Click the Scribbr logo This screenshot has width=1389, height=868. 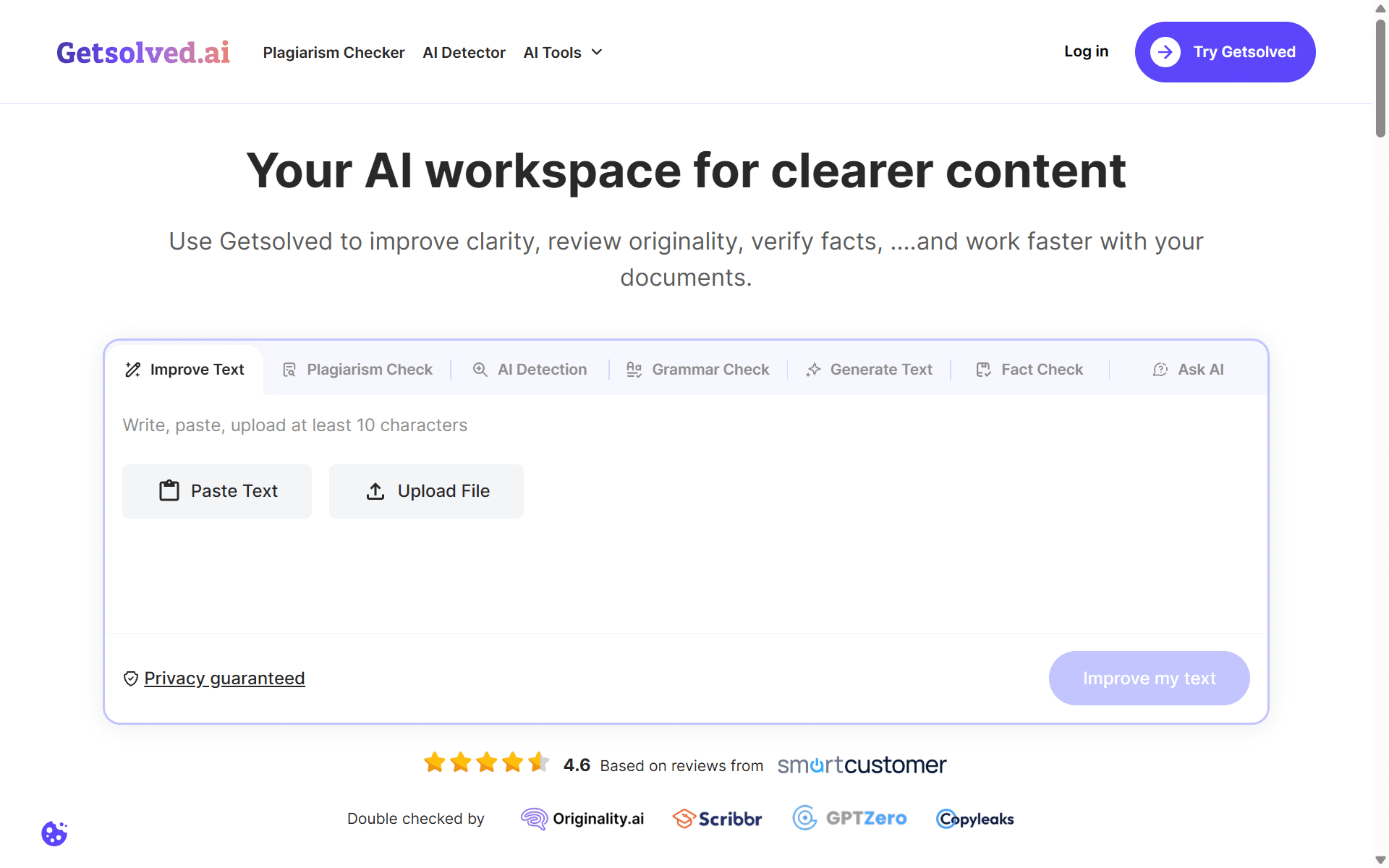pos(717,819)
